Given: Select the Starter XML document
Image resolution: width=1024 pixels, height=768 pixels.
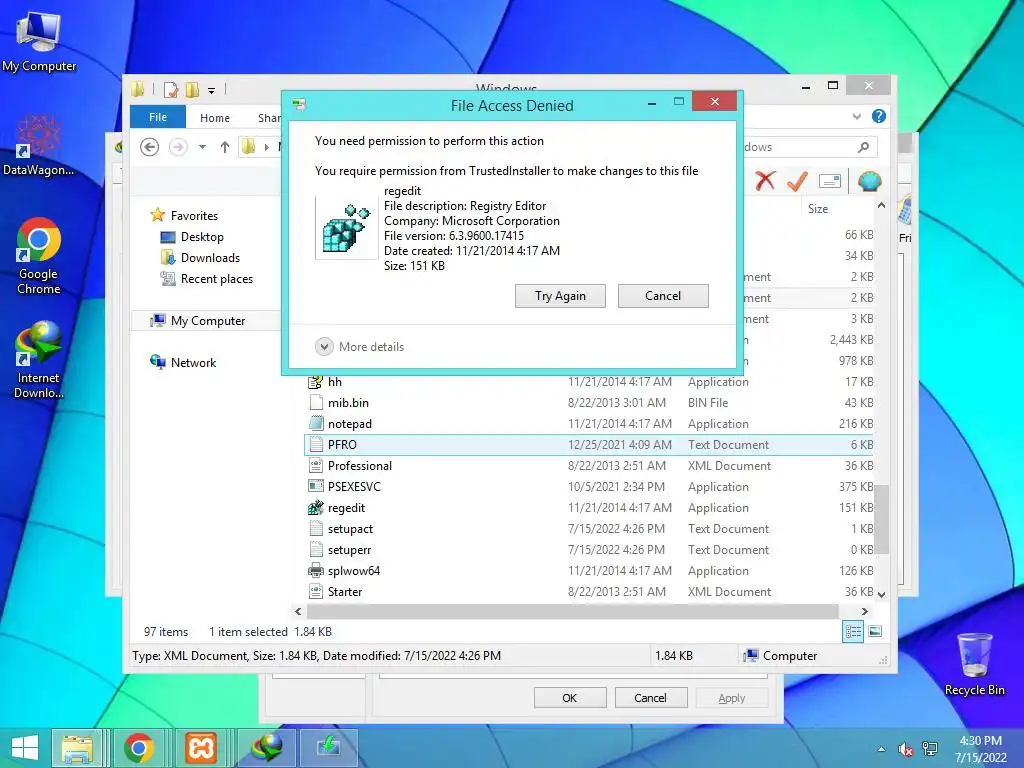Looking at the screenshot, I should click(x=590, y=591).
